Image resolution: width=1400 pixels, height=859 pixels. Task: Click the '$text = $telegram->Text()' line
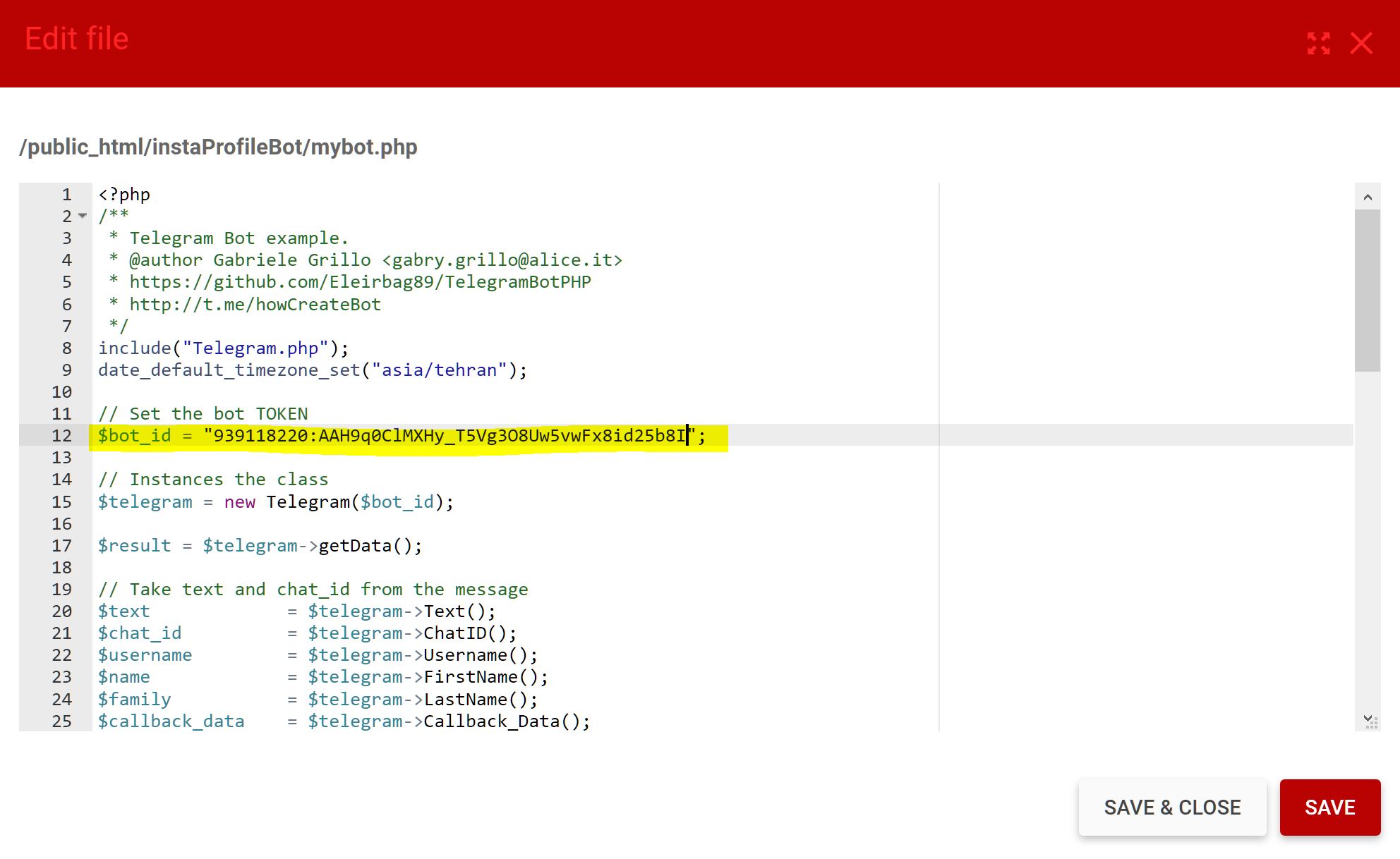(x=297, y=611)
